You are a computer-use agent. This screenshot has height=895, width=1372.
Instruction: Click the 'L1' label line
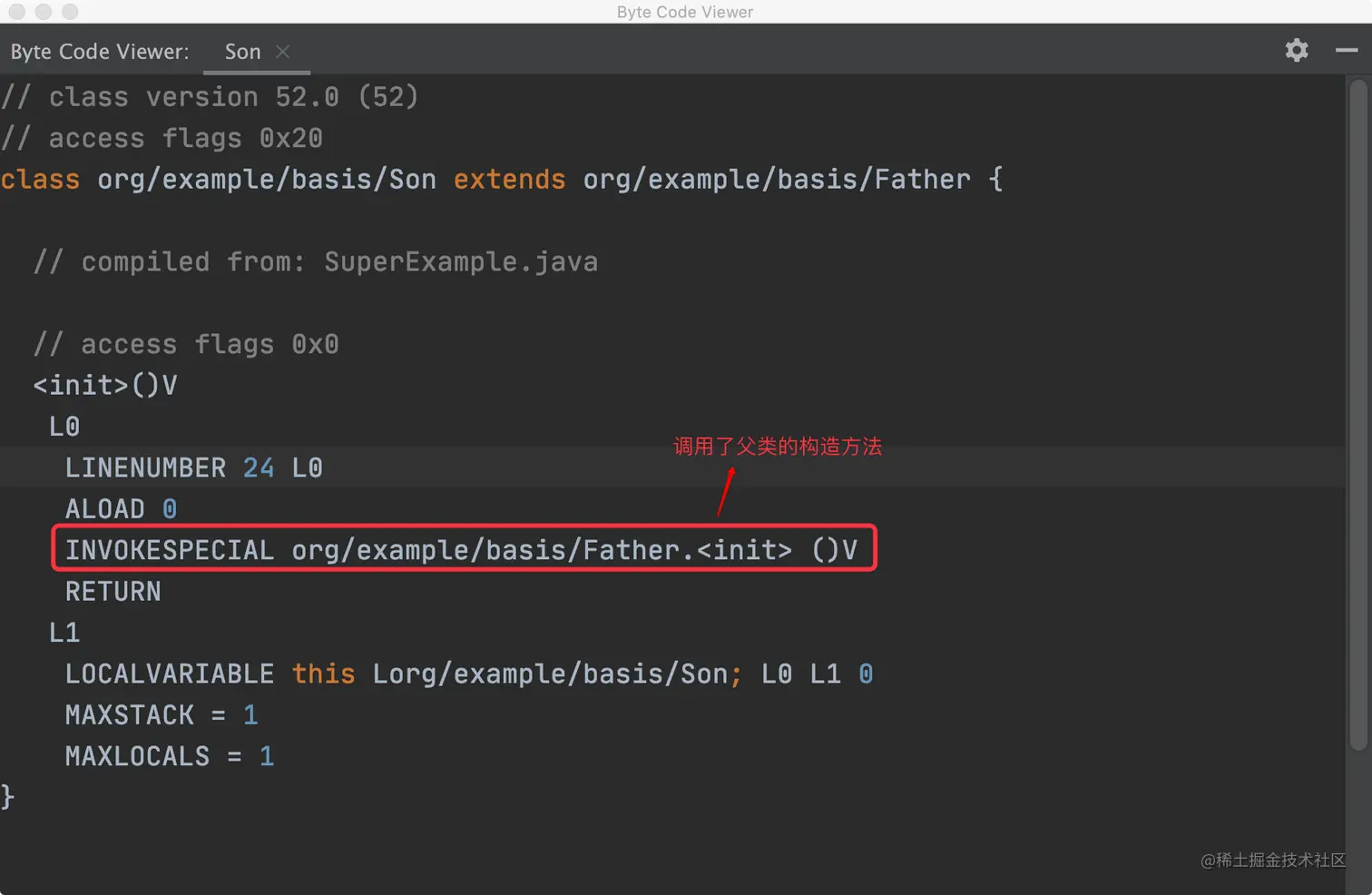[64, 633]
